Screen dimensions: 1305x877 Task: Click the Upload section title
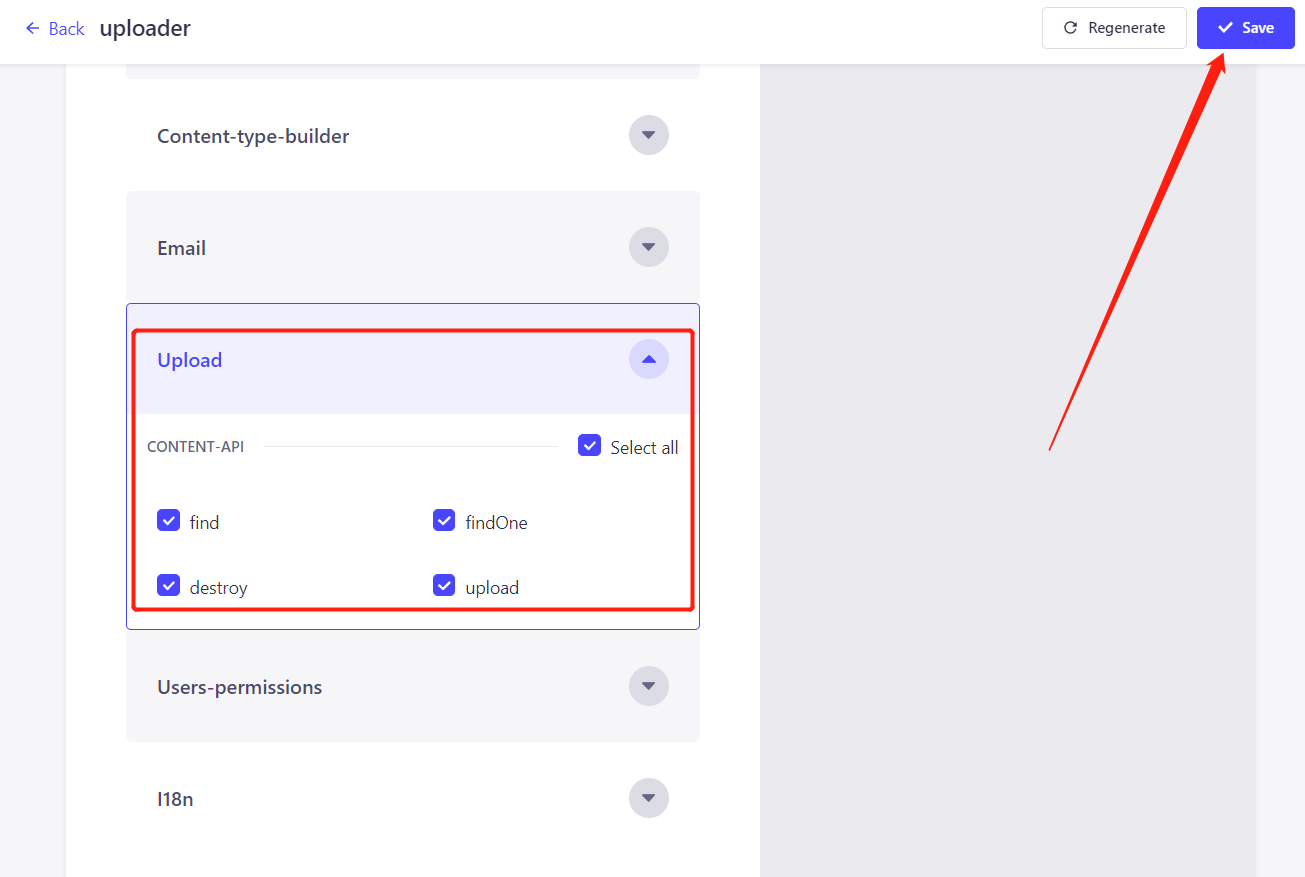[x=189, y=360]
